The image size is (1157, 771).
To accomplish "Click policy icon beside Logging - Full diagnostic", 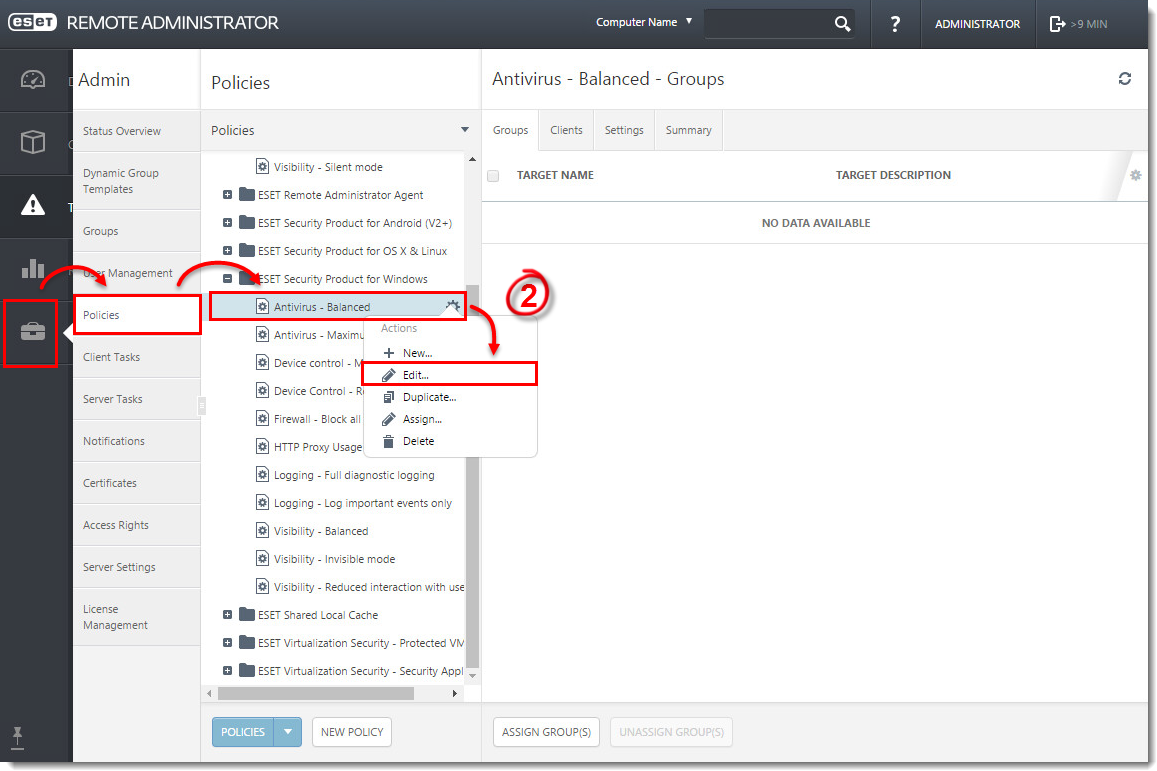I will pos(262,474).
